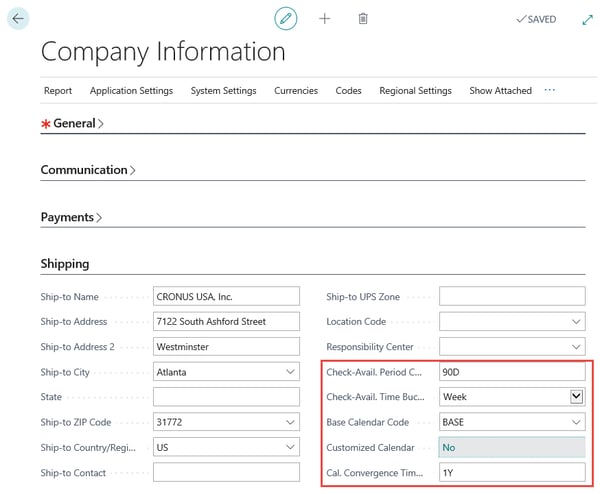Open Ship-to ZIP Code dropdown arrow
The width and height of the screenshot is (600, 494).
[x=290, y=422]
